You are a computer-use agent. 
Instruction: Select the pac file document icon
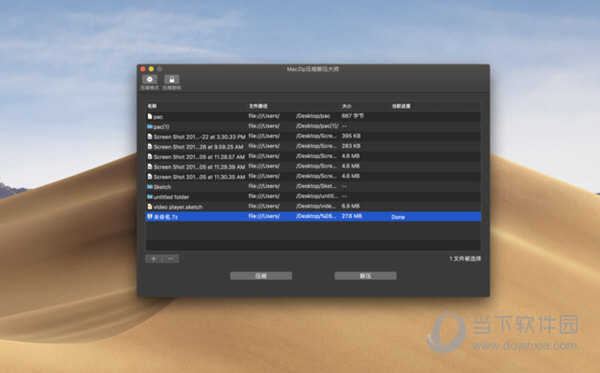pyautogui.click(x=150, y=116)
